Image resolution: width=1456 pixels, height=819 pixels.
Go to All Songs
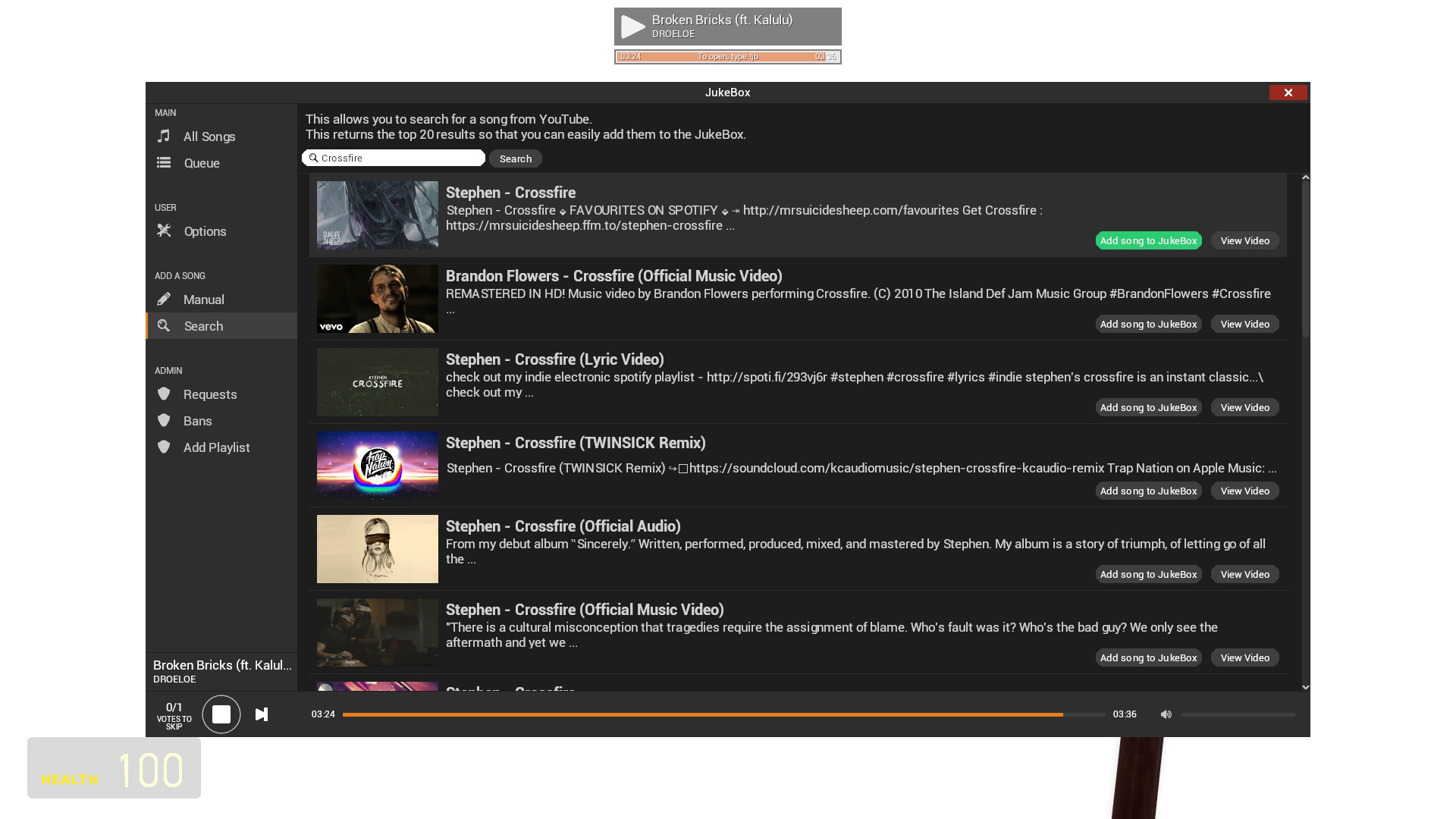click(221, 136)
